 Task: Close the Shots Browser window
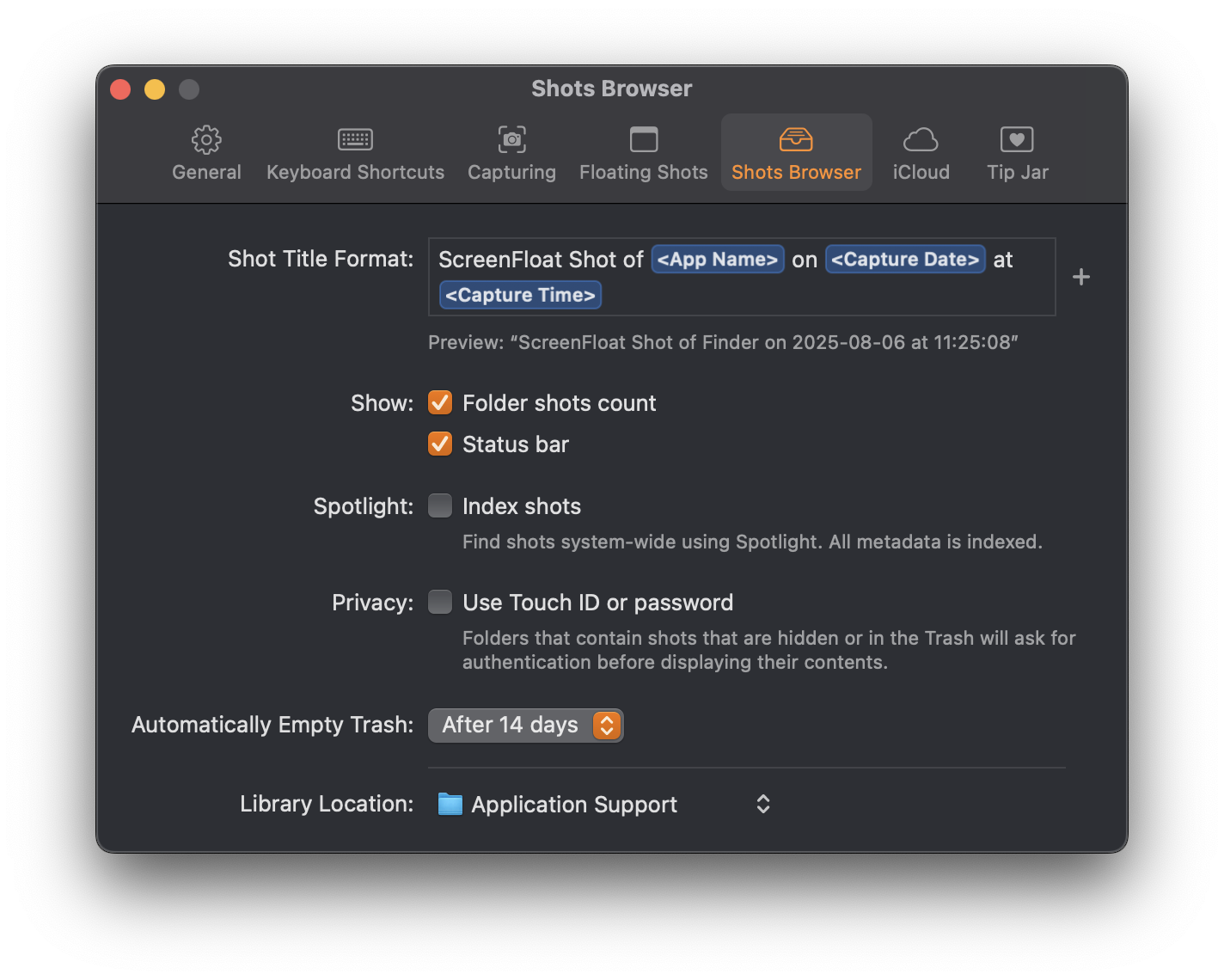(120, 89)
